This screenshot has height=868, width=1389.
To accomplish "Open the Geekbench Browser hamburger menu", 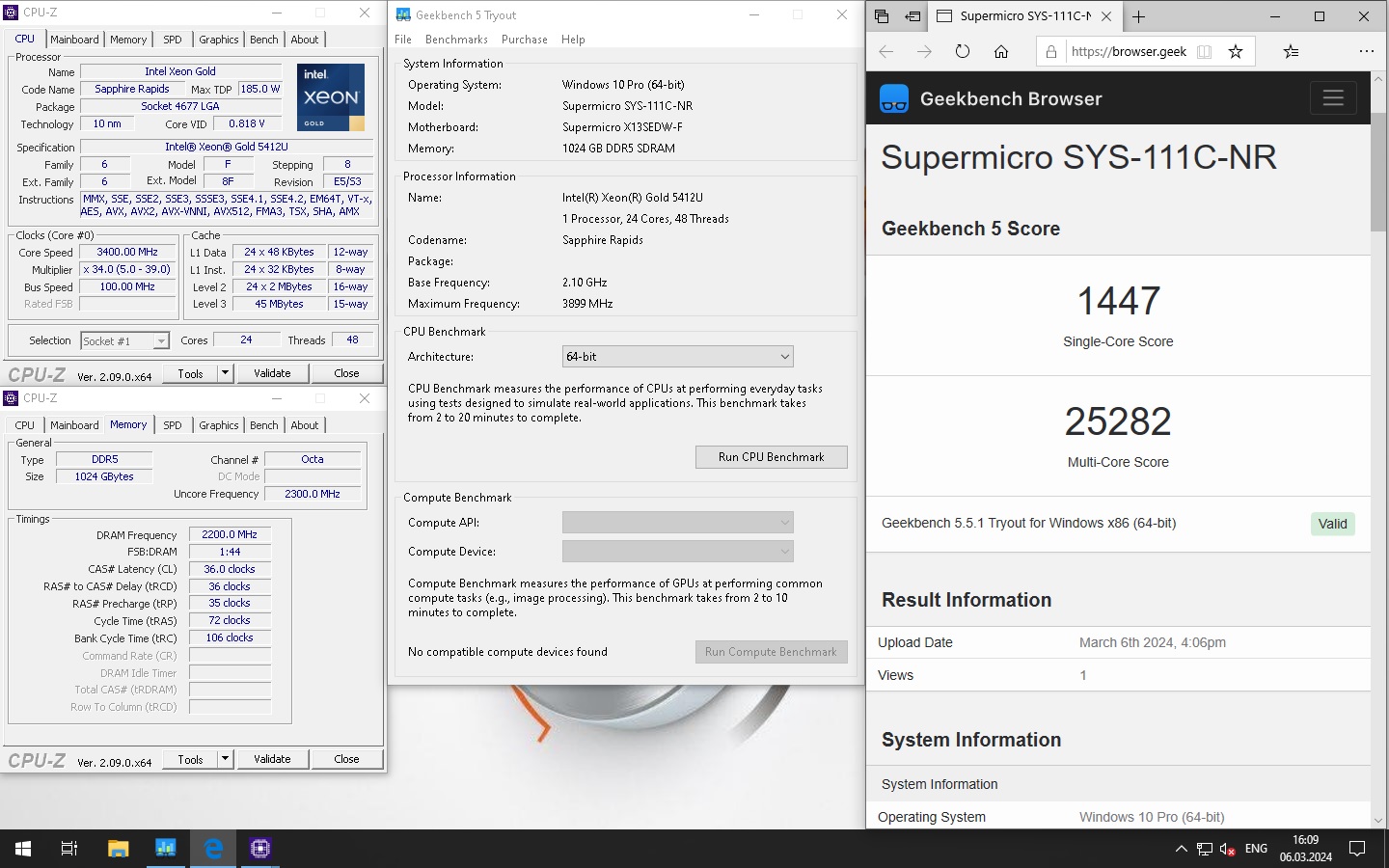I will [x=1333, y=97].
